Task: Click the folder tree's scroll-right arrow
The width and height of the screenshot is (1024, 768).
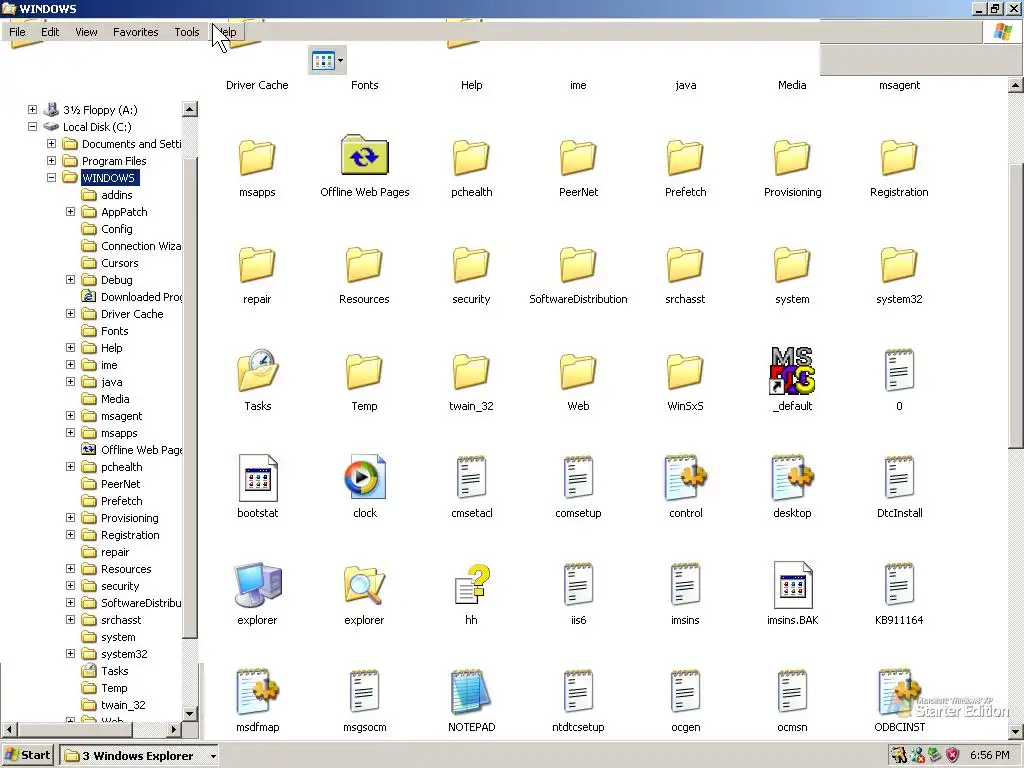Action: point(174,729)
